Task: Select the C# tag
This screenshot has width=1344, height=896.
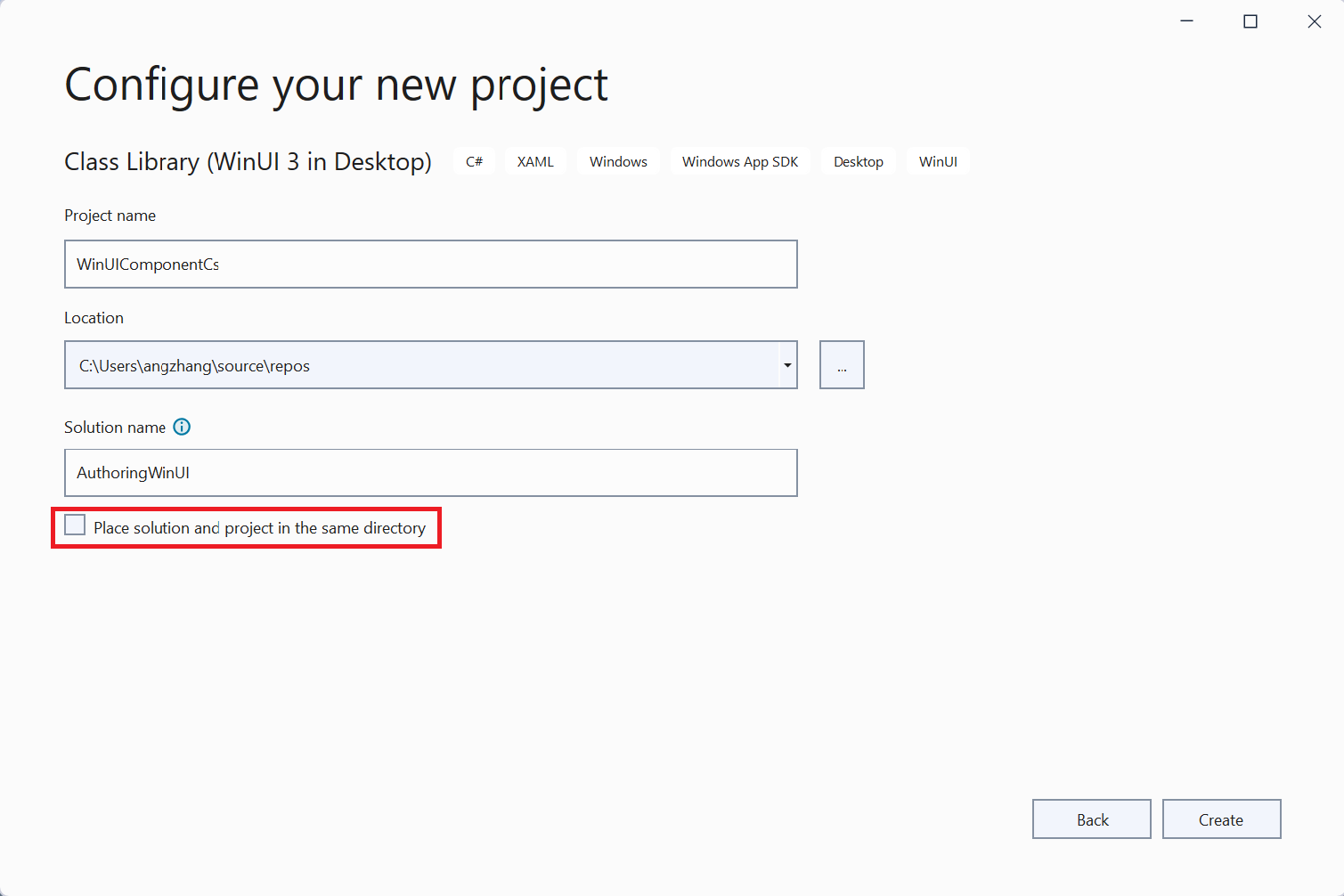Action: [473, 161]
